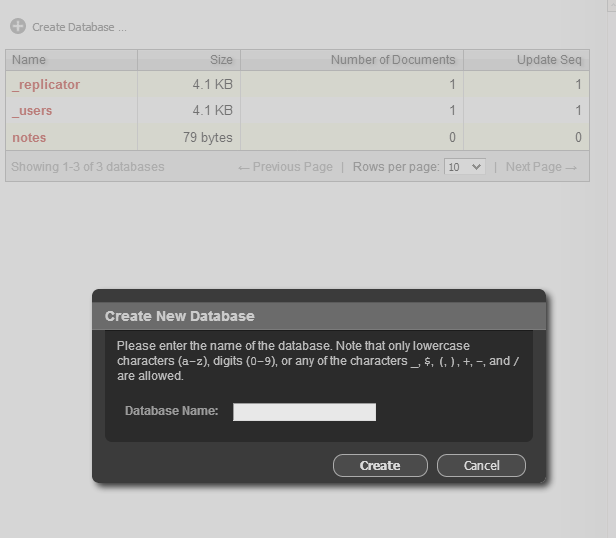Focus the Database Name input field
The image size is (616, 538).
(304, 412)
